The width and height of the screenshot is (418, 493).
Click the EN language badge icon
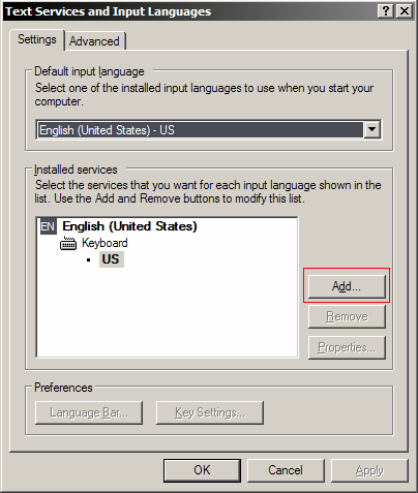(48, 227)
